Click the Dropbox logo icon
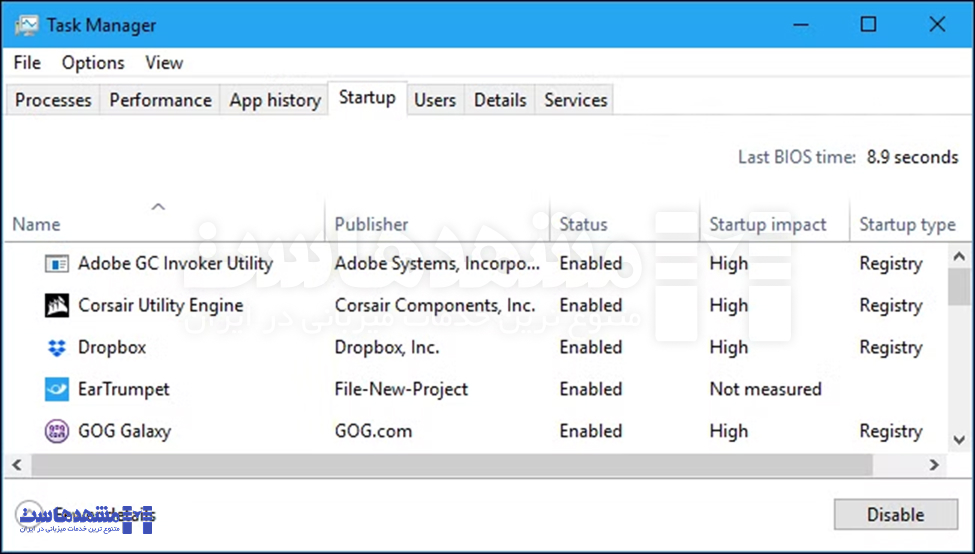 [57, 348]
